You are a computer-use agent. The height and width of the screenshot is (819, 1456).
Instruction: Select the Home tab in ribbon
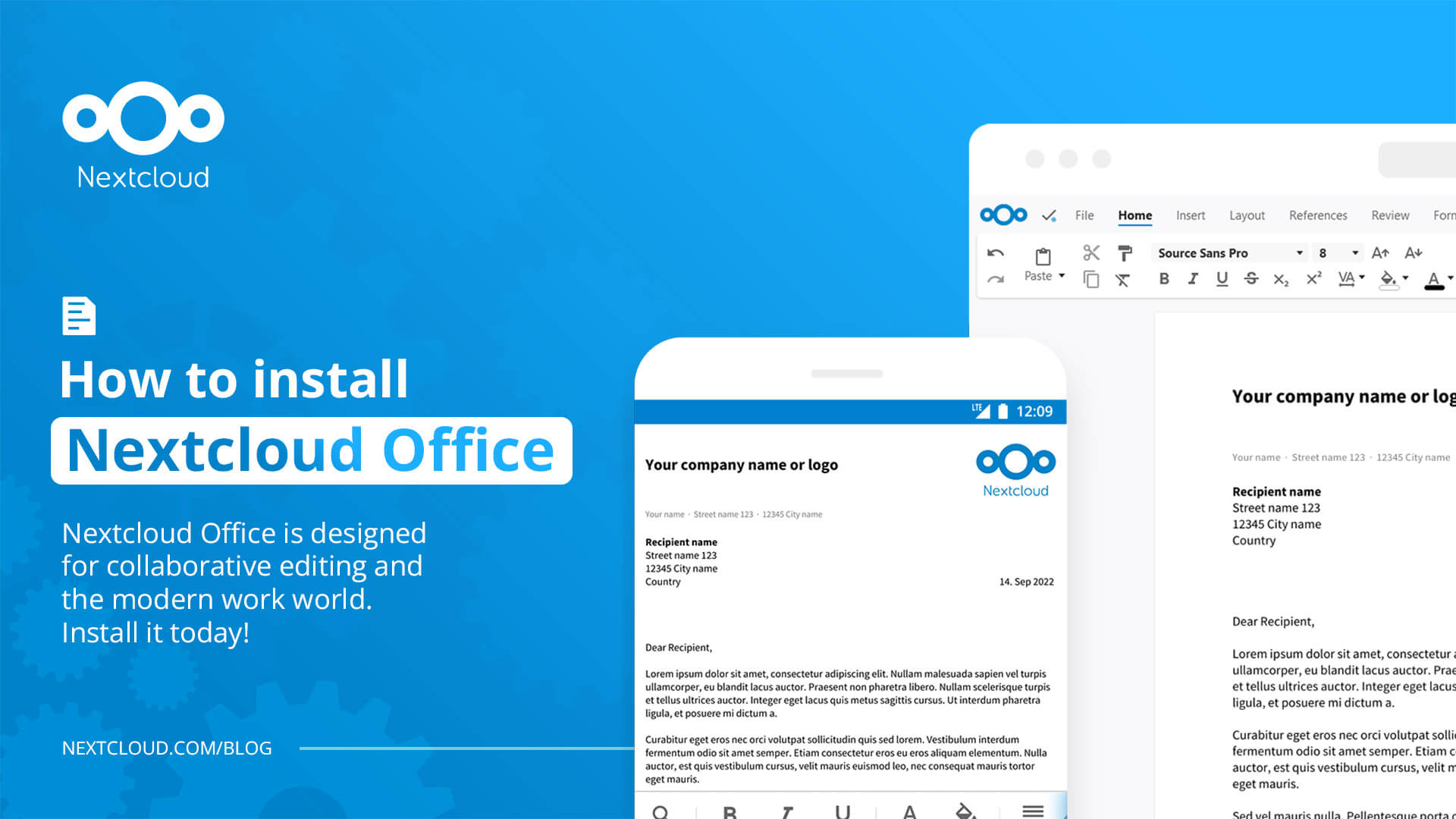pos(1135,215)
